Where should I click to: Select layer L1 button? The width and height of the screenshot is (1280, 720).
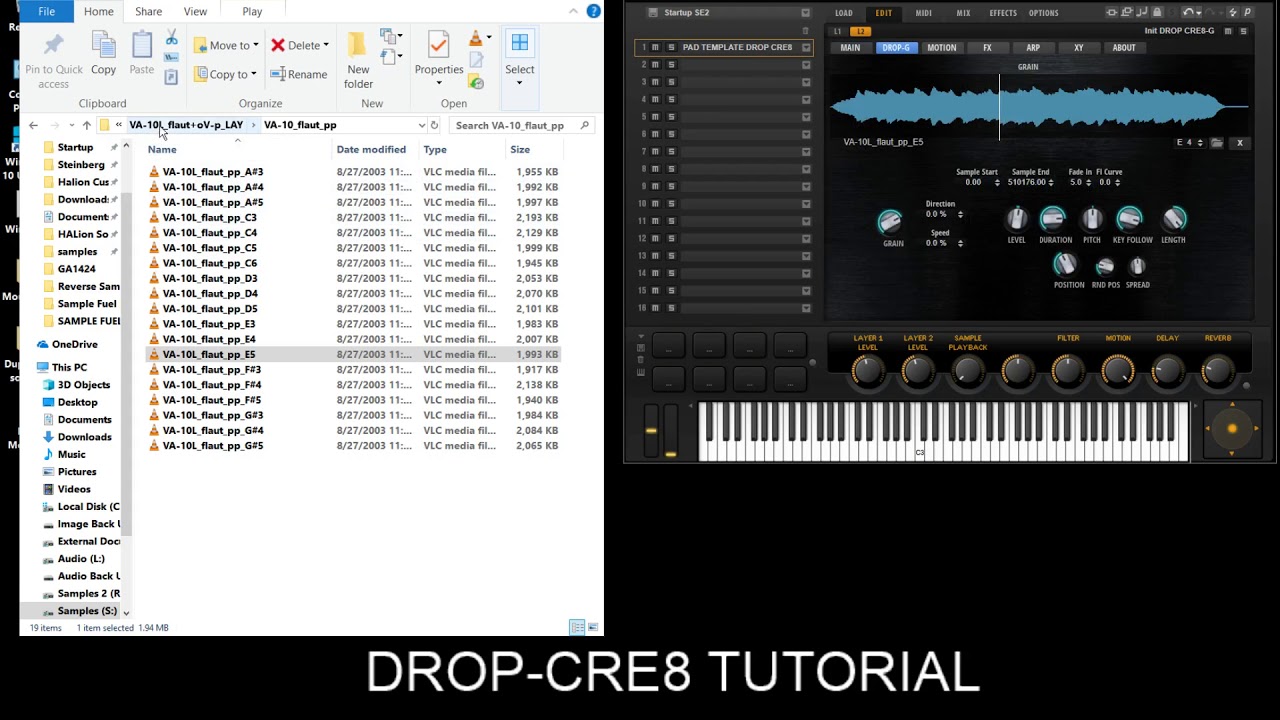[x=838, y=31]
